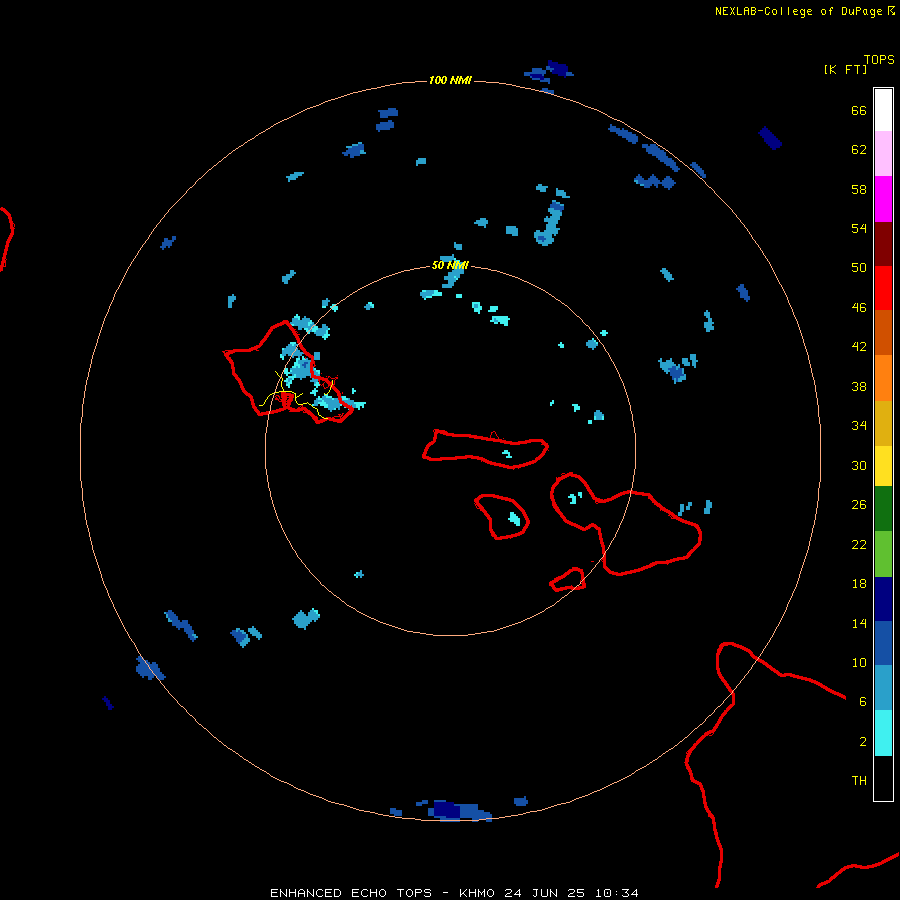Click the dark green legend color band
This screenshot has width=900, height=900.
pyautogui.click(x=883, y=509)
